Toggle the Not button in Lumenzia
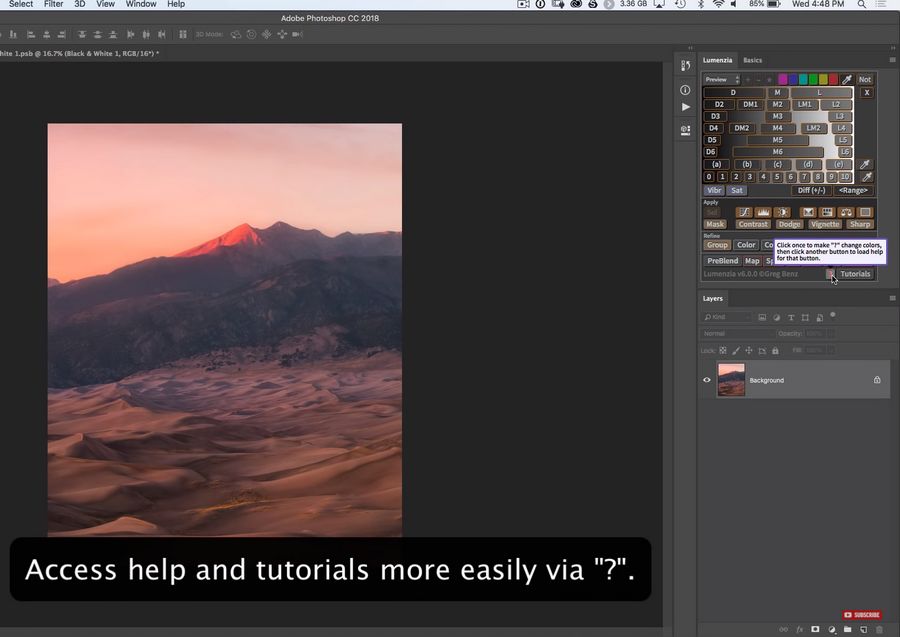This screenshot has height=637, width=900. pos(865,79)
